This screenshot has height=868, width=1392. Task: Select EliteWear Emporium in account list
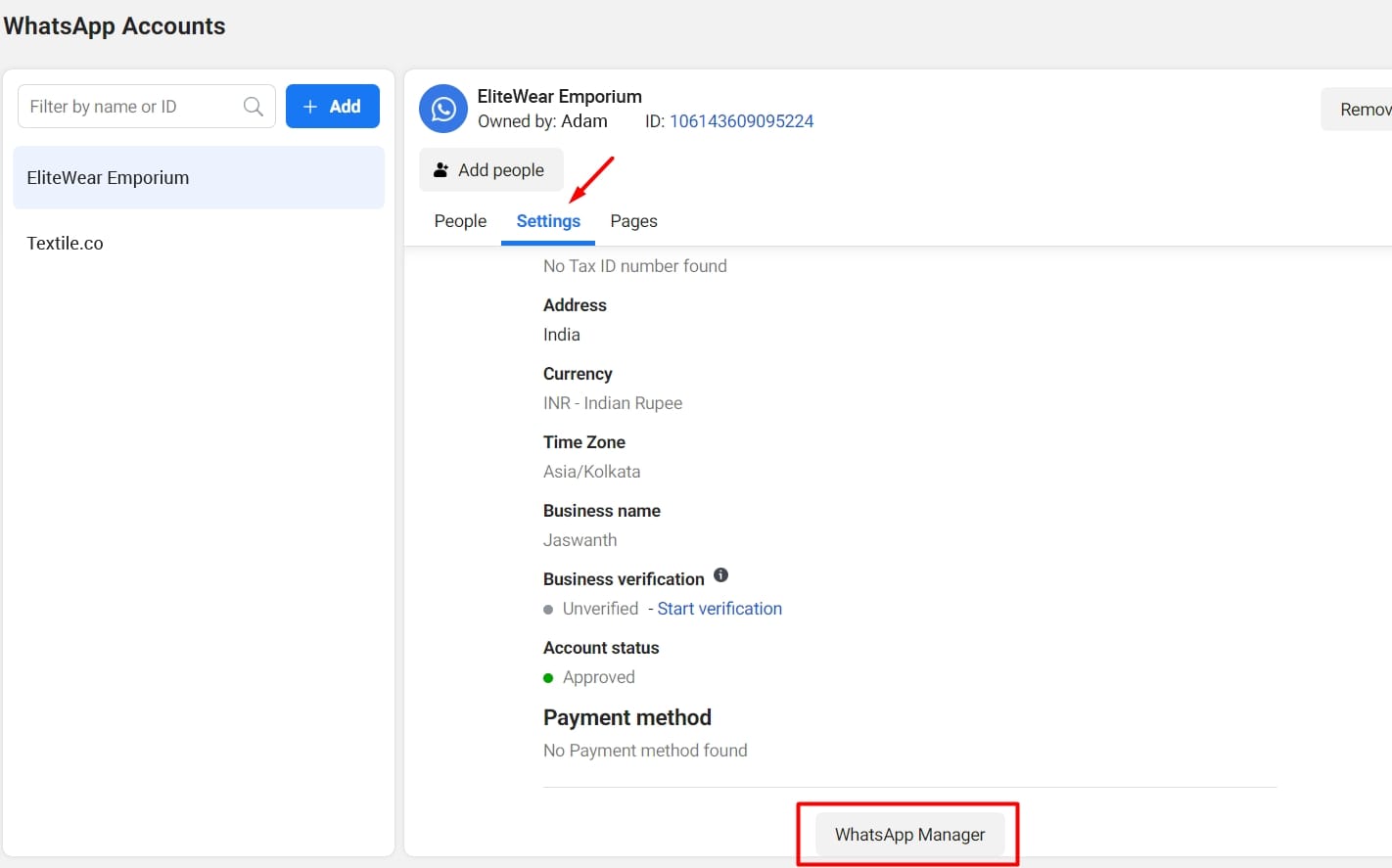199,177
